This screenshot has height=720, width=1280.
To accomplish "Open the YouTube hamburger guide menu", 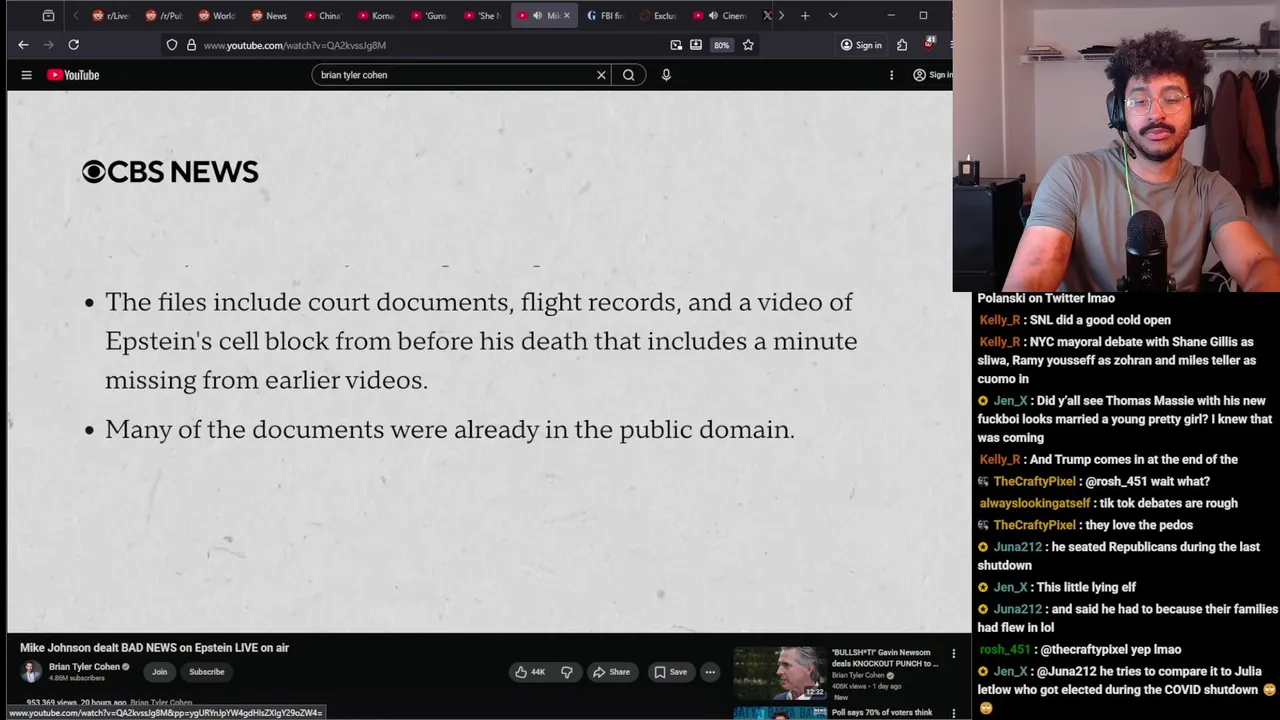I will (x=27, y=75).
